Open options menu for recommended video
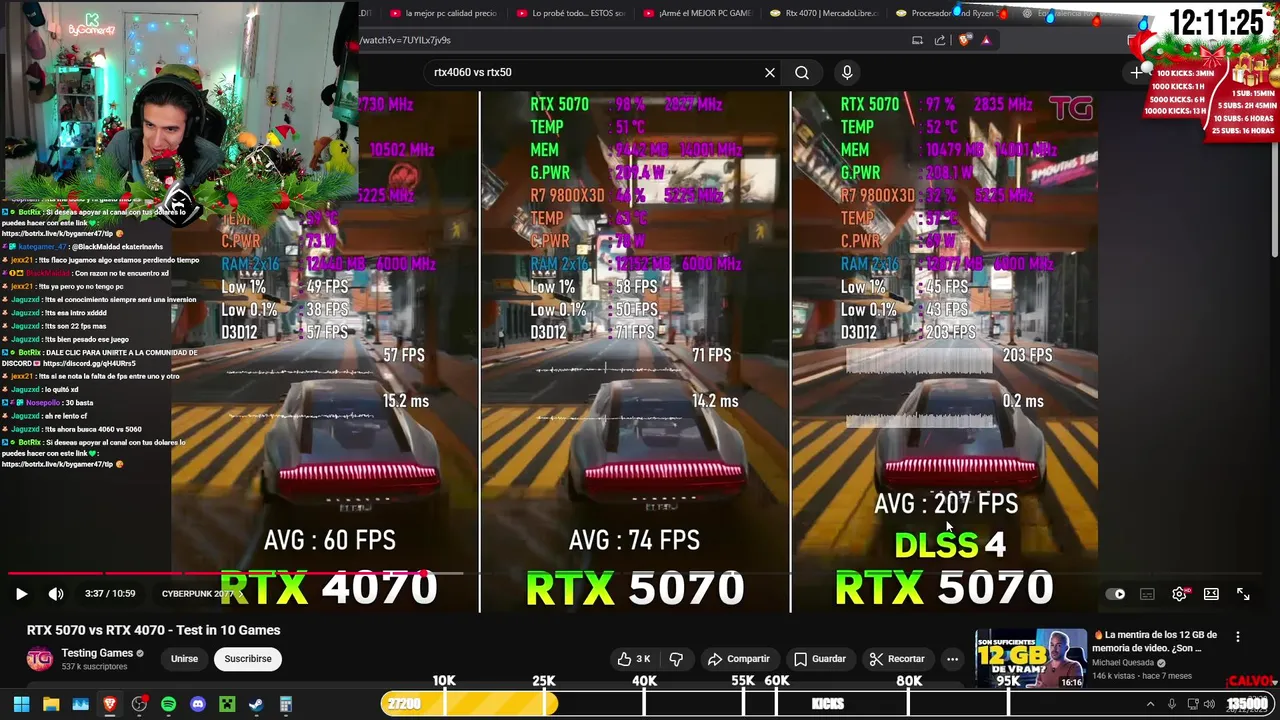 1238,637
